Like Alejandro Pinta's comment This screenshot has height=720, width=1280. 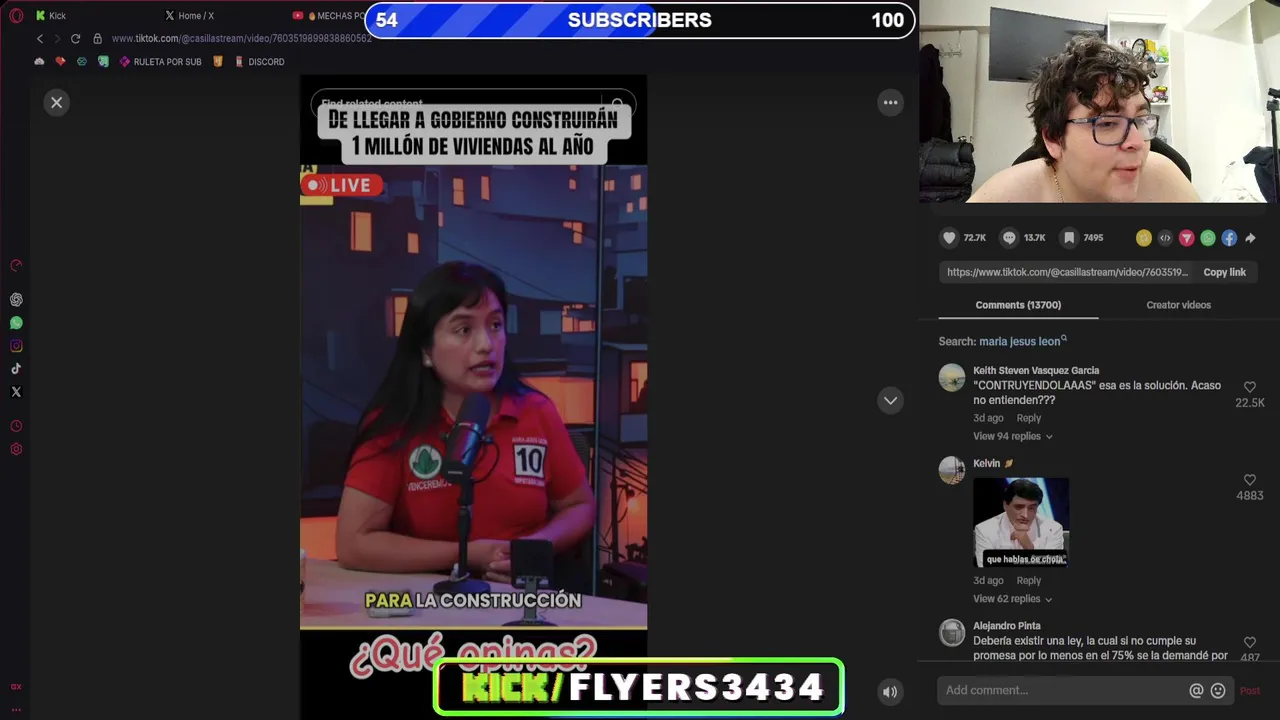click(x=1249, y=642)
